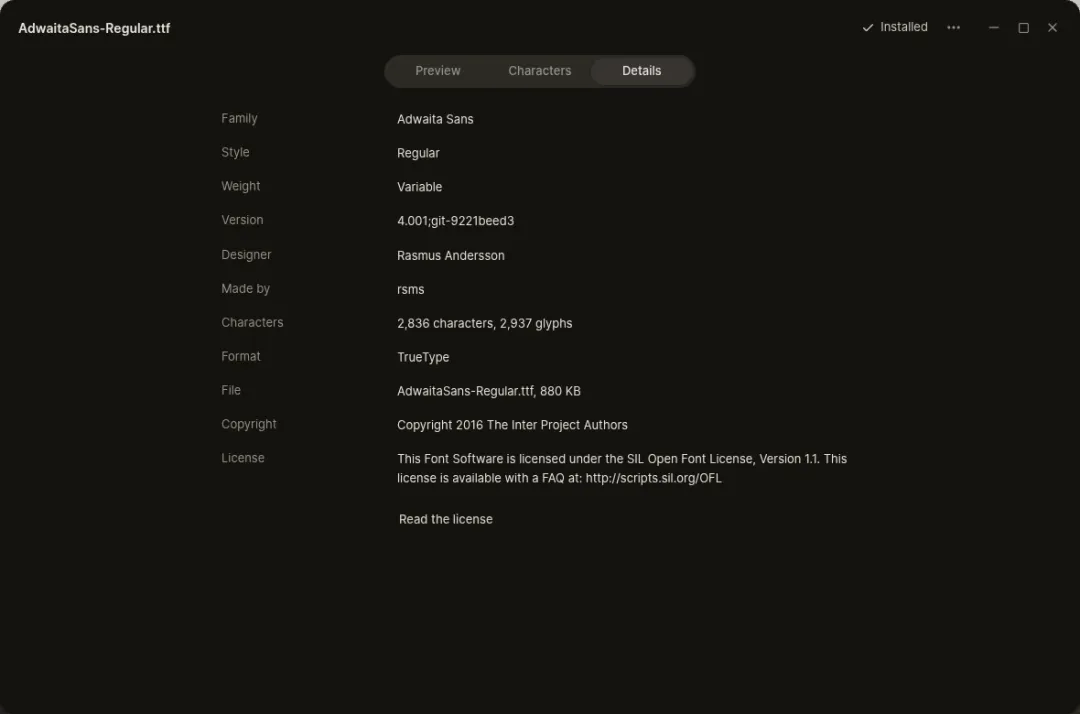The width and height of the screenshot is (1080, 714).
Task: Open the Read the license link
Action: [446, 519]
